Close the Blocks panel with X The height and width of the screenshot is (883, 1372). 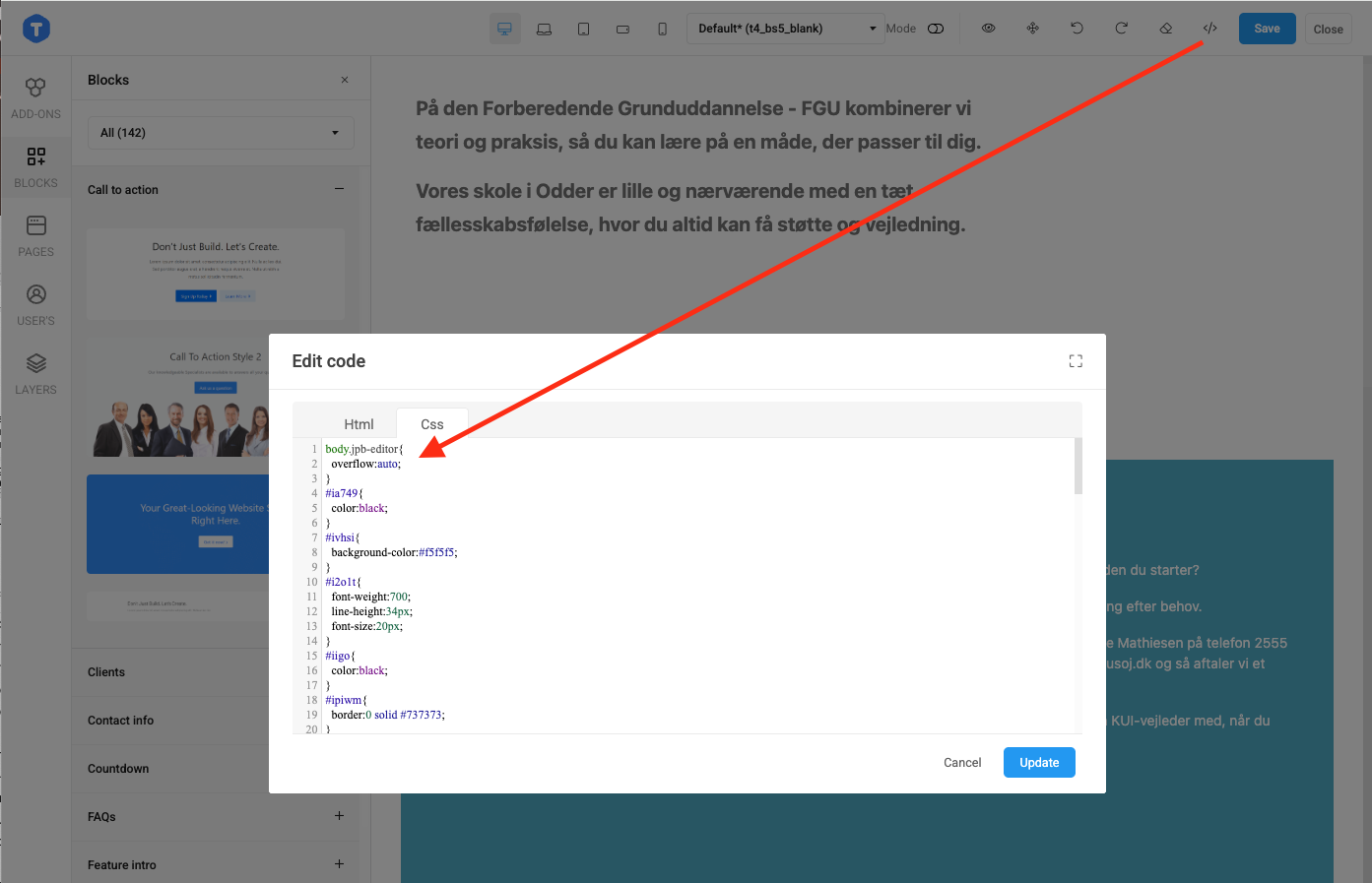345,80
